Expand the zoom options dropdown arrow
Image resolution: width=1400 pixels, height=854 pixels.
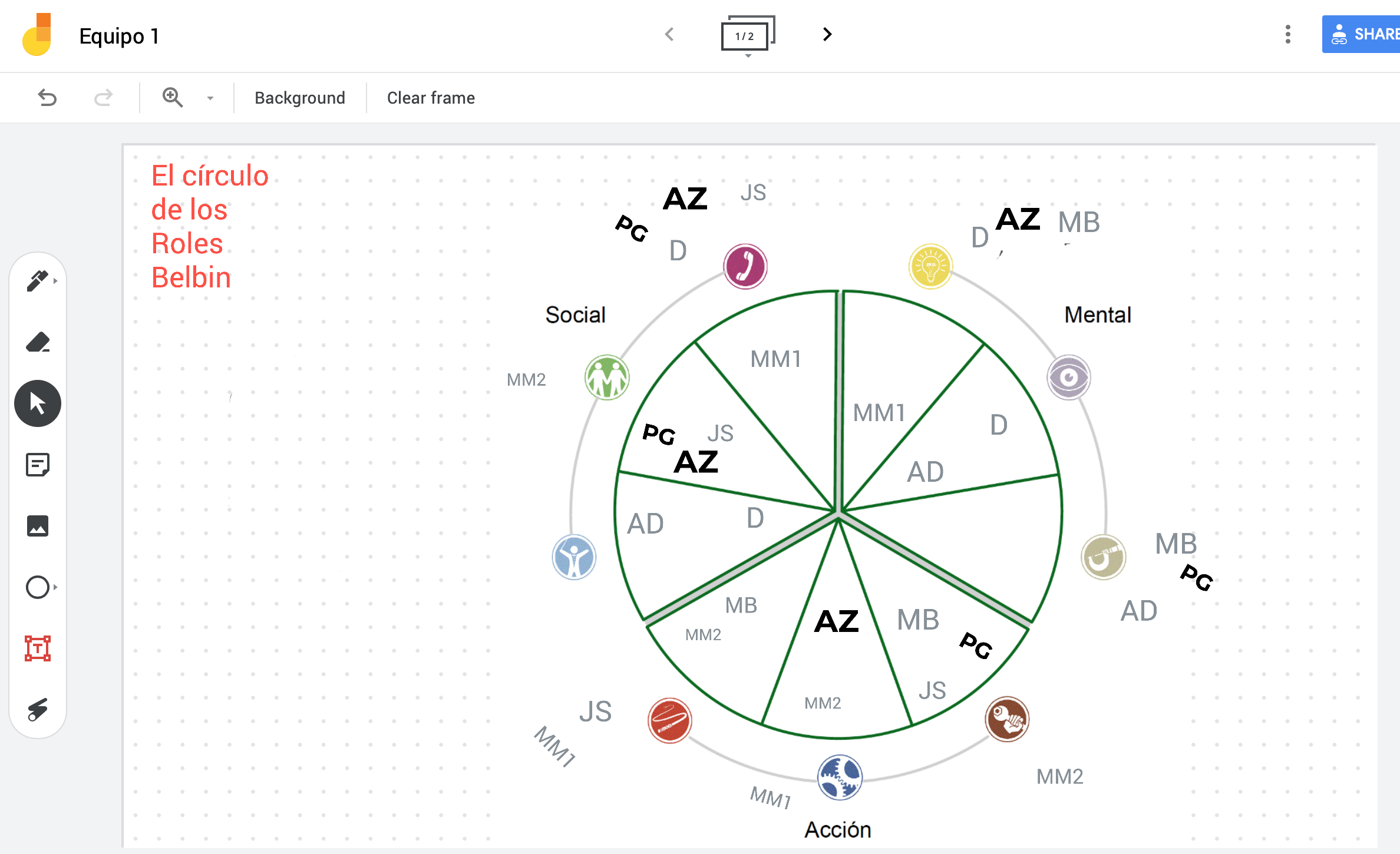pos(210,98)
